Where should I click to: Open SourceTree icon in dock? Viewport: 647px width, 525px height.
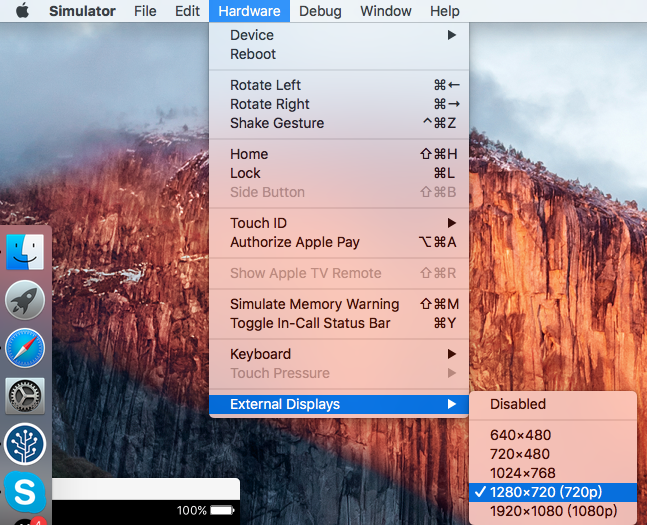(25, 444)
